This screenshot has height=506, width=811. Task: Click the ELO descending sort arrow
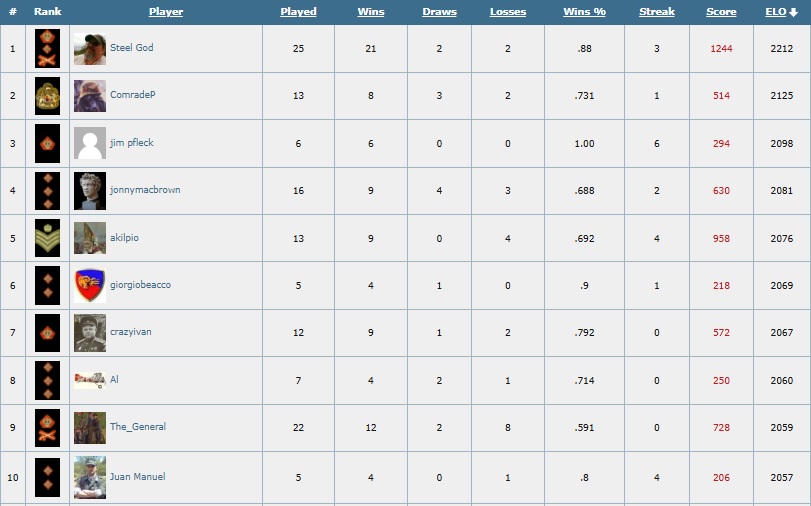[793, 12]
